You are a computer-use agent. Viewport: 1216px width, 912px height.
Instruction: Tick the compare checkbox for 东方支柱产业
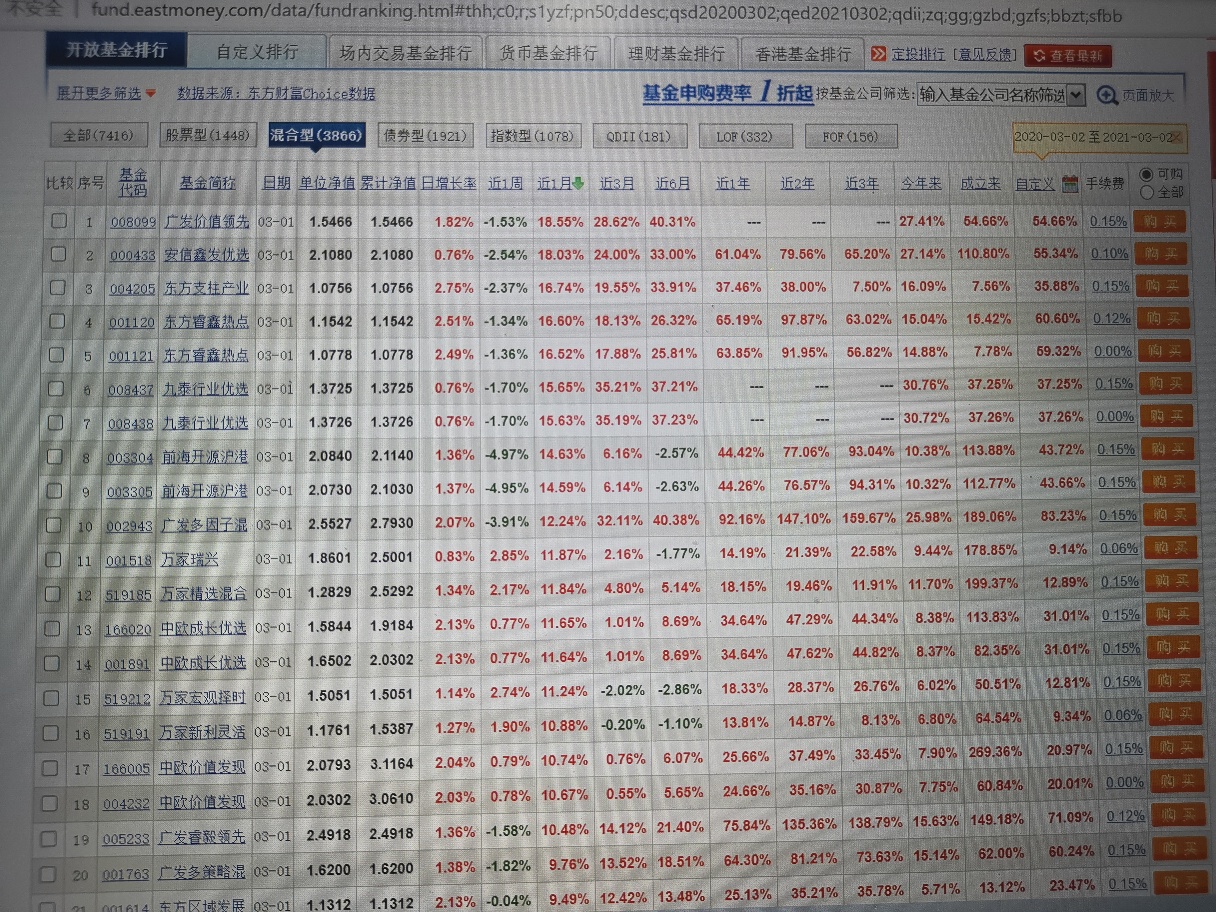[59, 287]
